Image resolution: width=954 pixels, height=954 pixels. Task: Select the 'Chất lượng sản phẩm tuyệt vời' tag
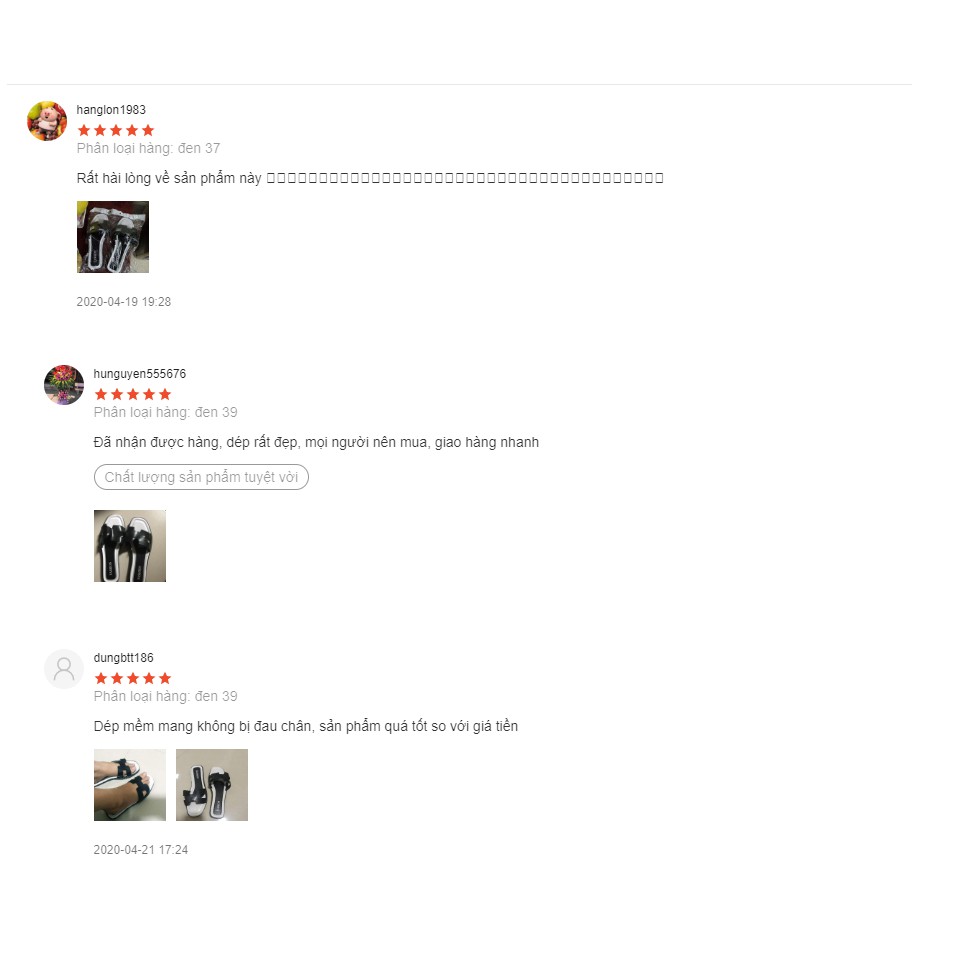click(201, 477)
